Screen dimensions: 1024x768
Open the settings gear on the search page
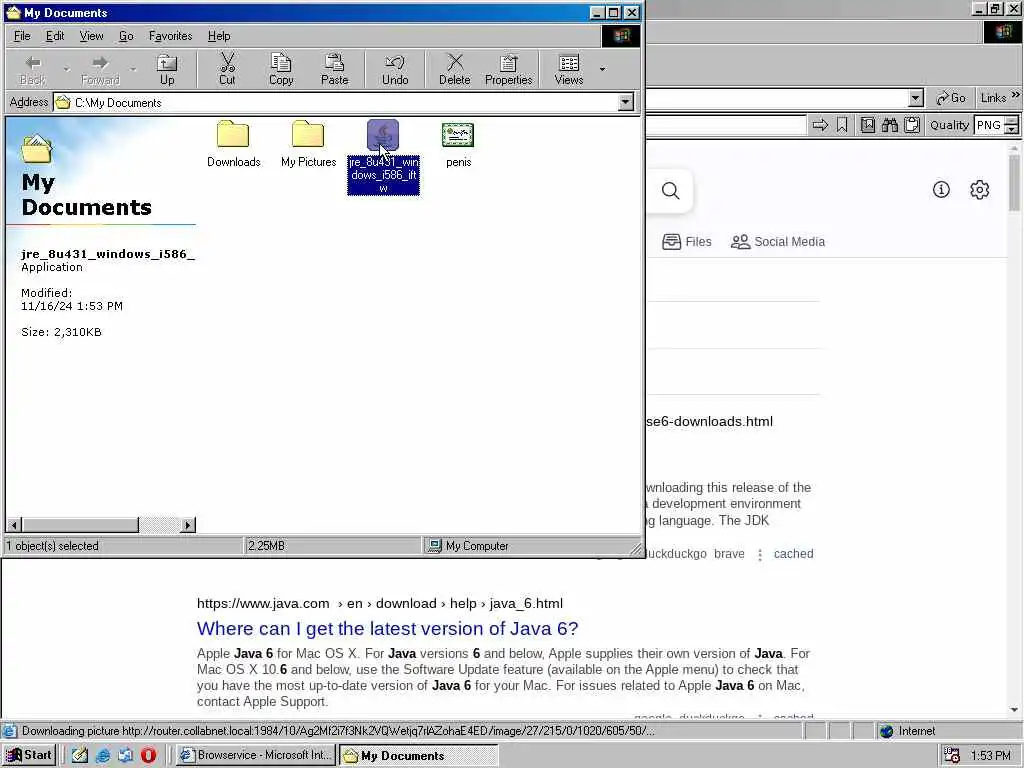[x=980, y=189]
